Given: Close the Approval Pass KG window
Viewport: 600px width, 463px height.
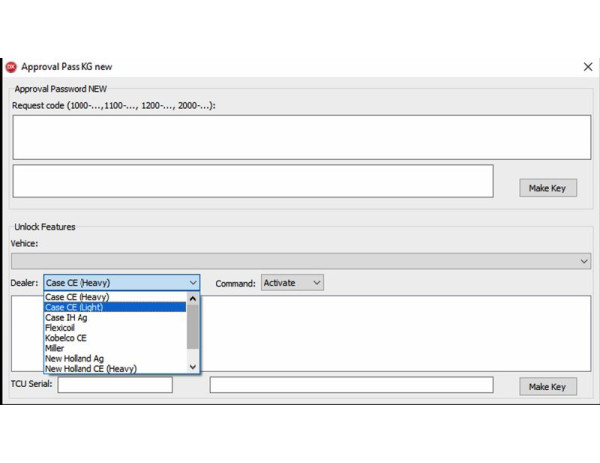Looking at the screenshot, I should click(x=587, y=67).
